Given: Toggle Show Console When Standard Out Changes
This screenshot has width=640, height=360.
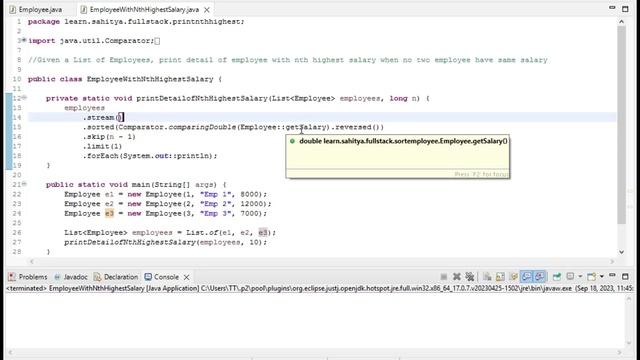Looking at the screenshot, I should [x=527, y=277].
